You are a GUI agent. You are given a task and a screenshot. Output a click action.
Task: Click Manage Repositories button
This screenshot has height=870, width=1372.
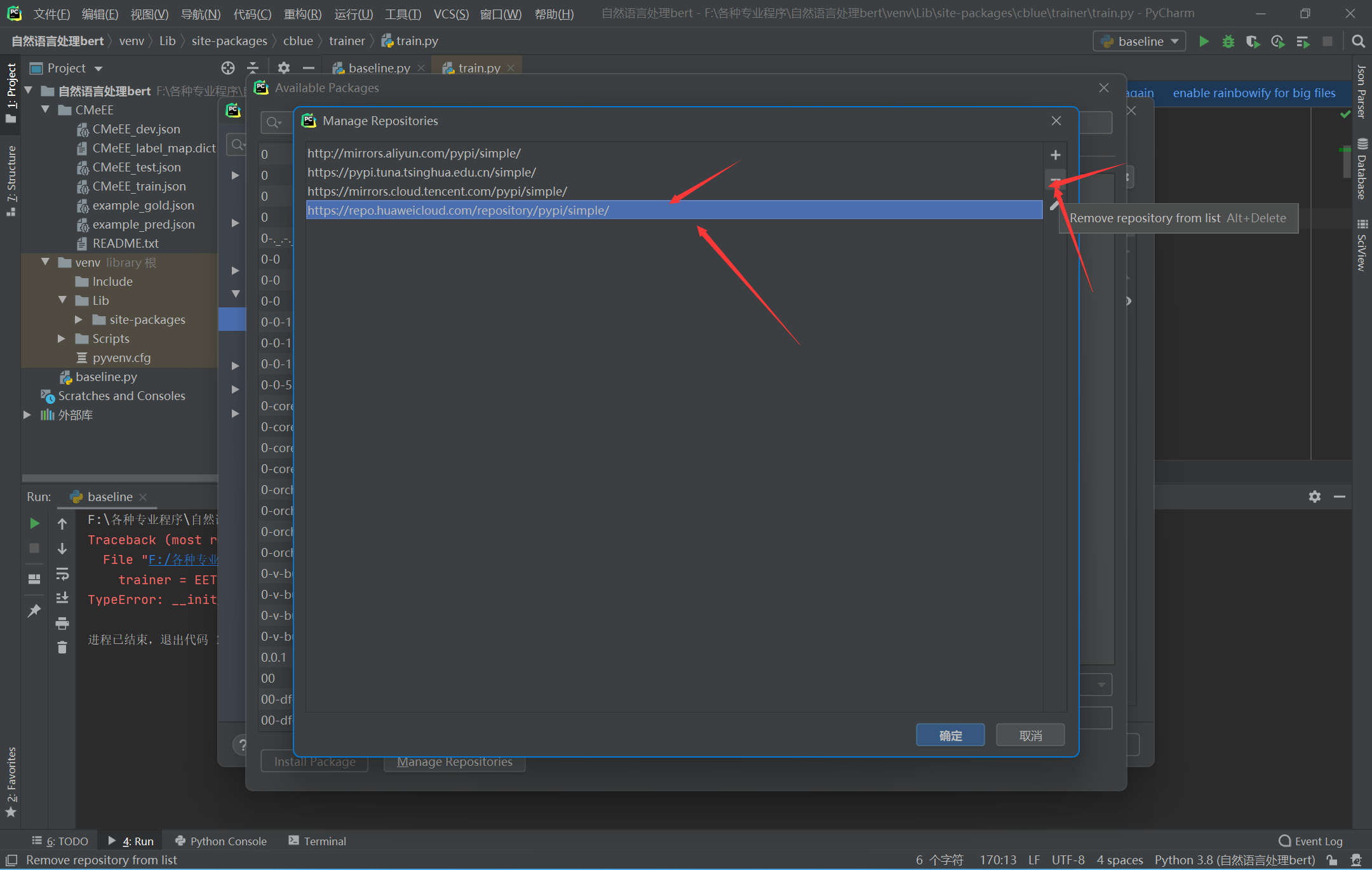tap(454, 762)
